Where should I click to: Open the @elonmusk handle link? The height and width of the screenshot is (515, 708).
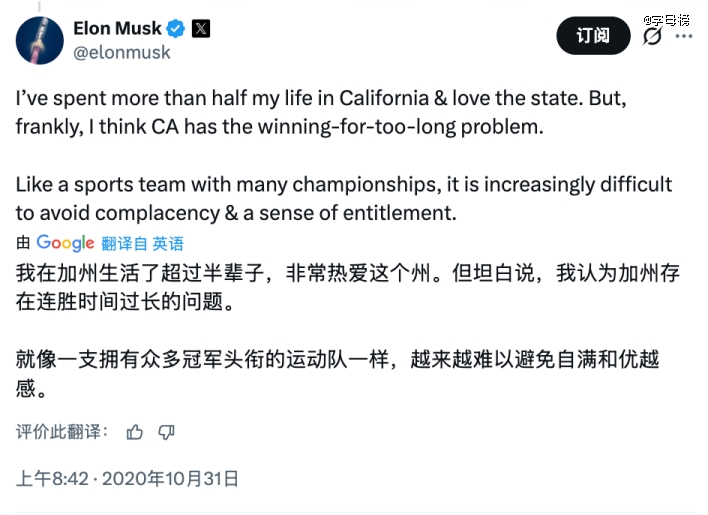pos(123,52)
